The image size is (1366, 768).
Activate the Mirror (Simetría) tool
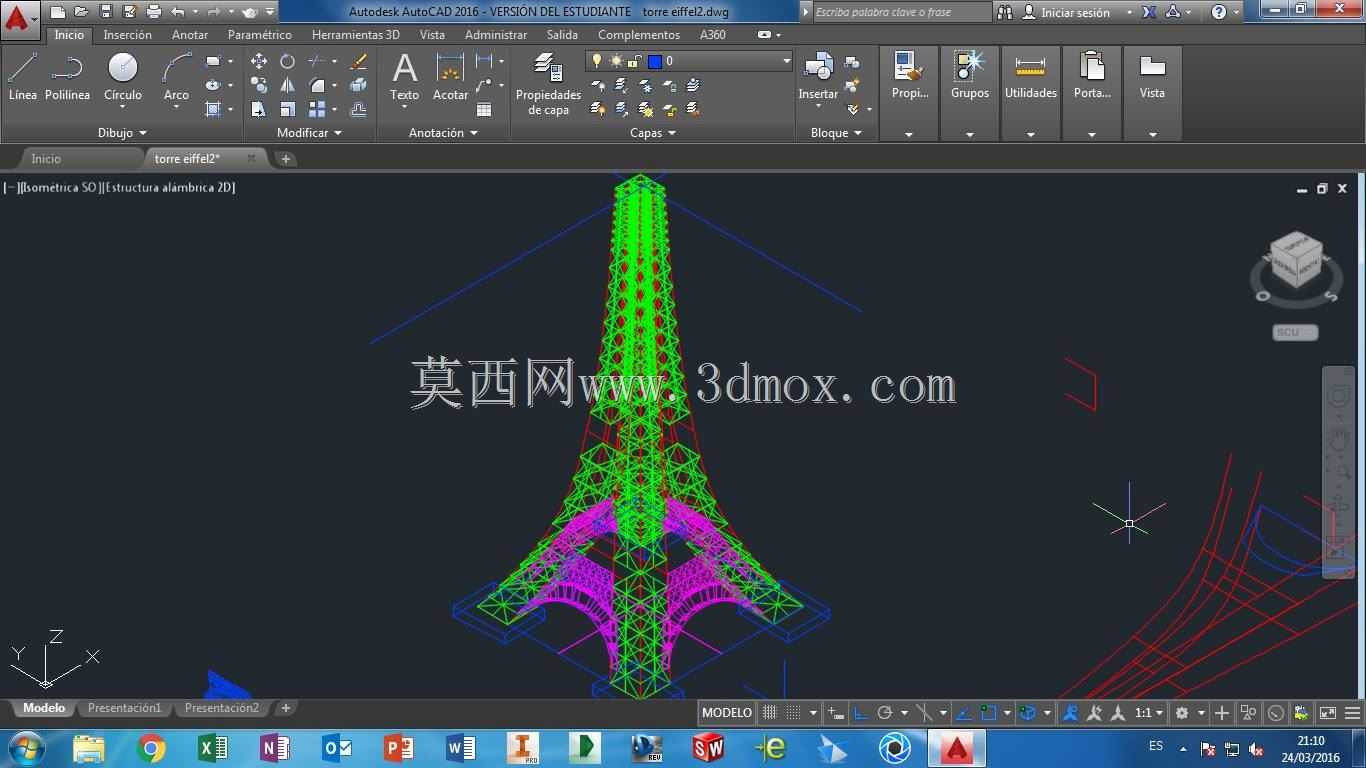point(288,85)
